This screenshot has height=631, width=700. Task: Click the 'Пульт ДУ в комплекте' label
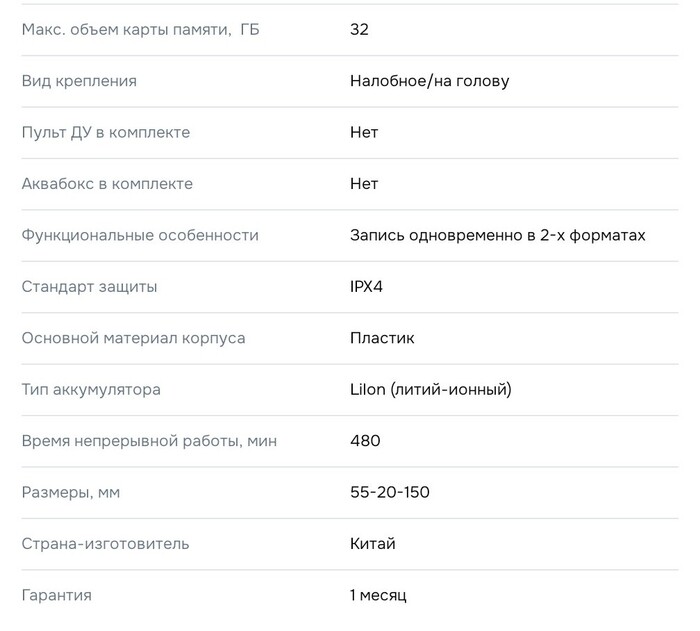click(106, 132)
